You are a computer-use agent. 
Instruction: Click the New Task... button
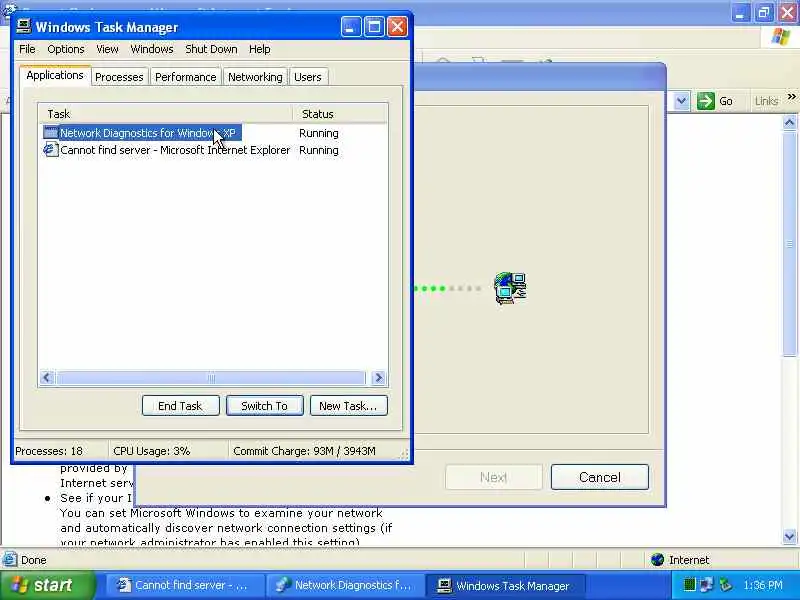[348, 406]
